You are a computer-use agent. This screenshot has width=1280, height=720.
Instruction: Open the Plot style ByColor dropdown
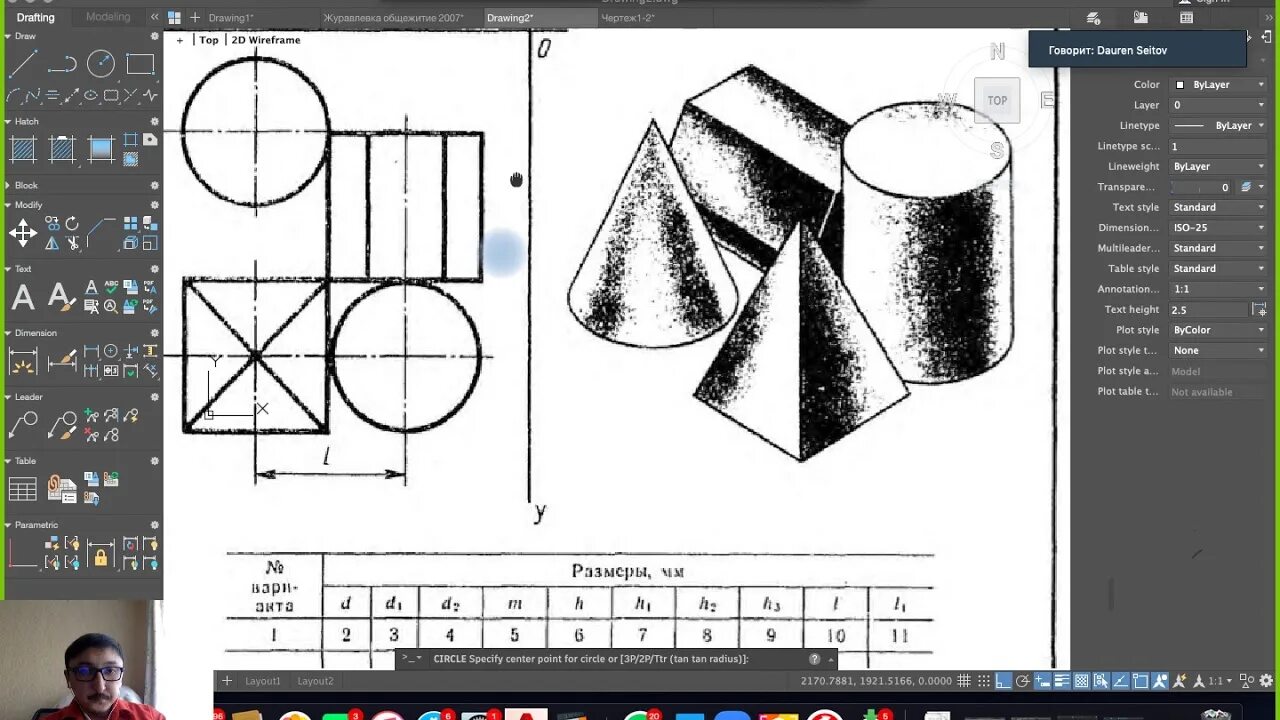click(x=1219, y=330)
